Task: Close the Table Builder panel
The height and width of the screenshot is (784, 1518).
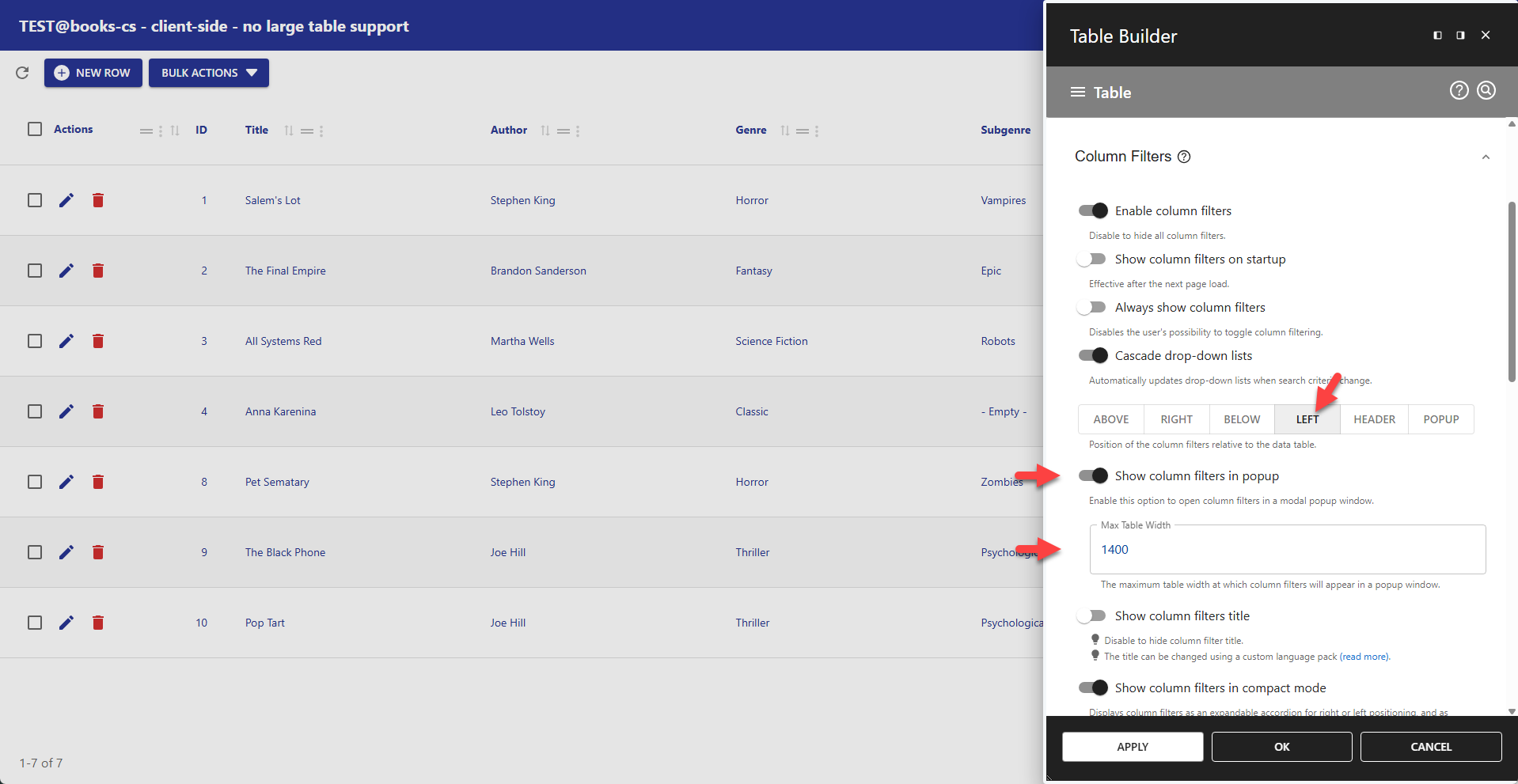Action: pos(1486,35)
